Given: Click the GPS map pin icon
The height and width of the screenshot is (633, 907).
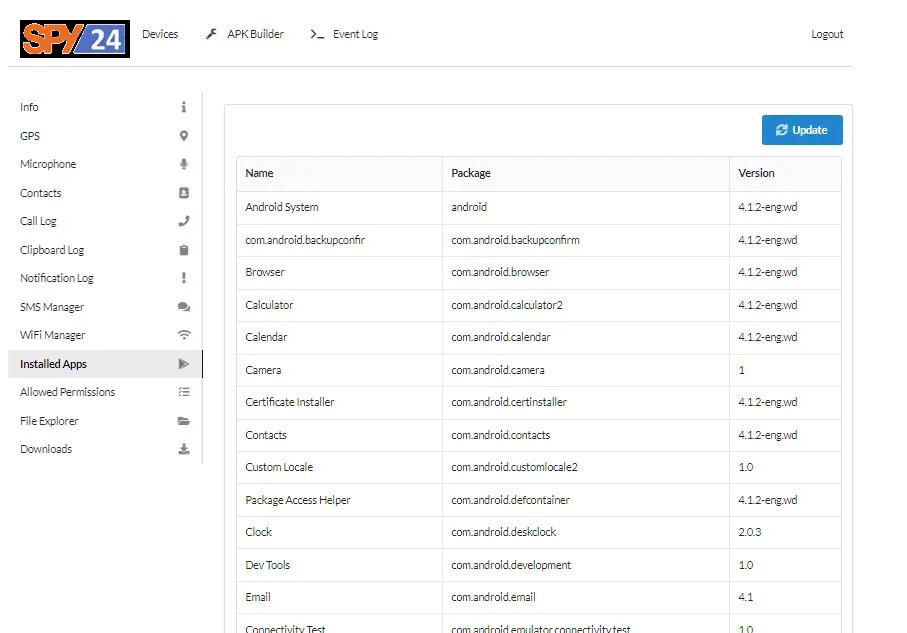Looking at the screenshot, I should (x=183, y=136).
